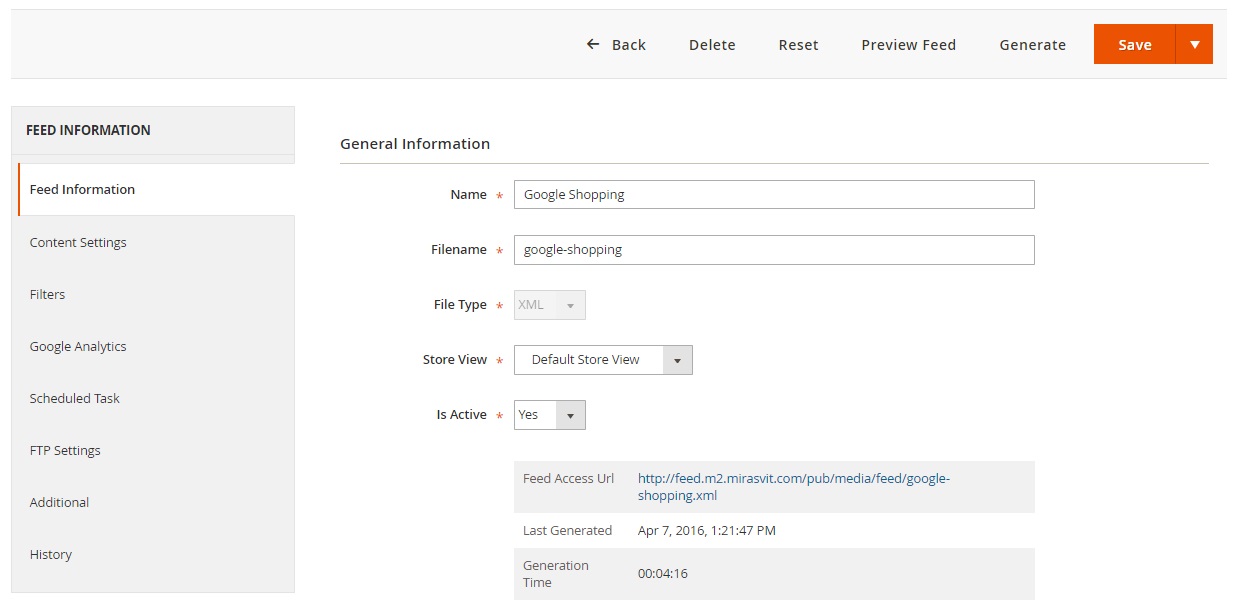Click the Back arrow icon
Viewport: 1237px width, 607px height.
(x=593, y=45)
